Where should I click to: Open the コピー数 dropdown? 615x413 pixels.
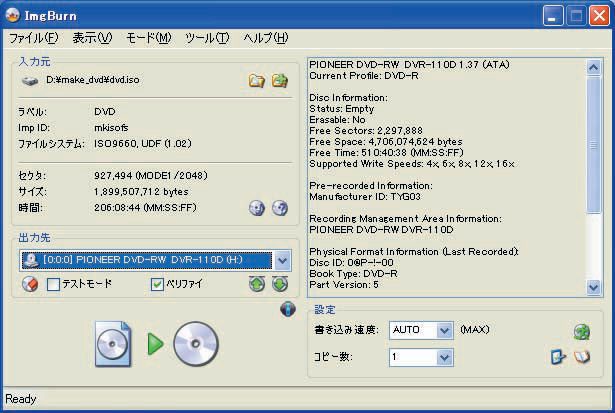tap(444, 357)
